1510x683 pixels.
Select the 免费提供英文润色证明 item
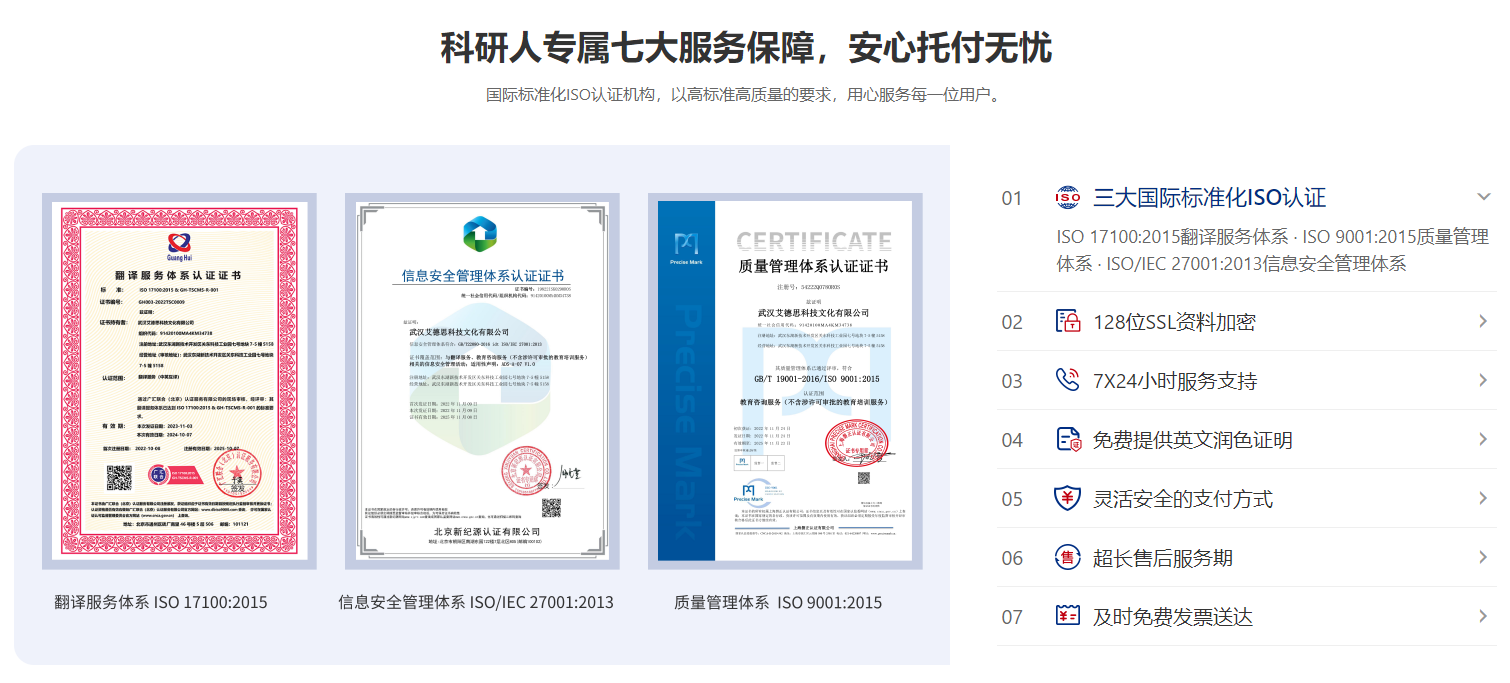click(x=1192, y=440)
